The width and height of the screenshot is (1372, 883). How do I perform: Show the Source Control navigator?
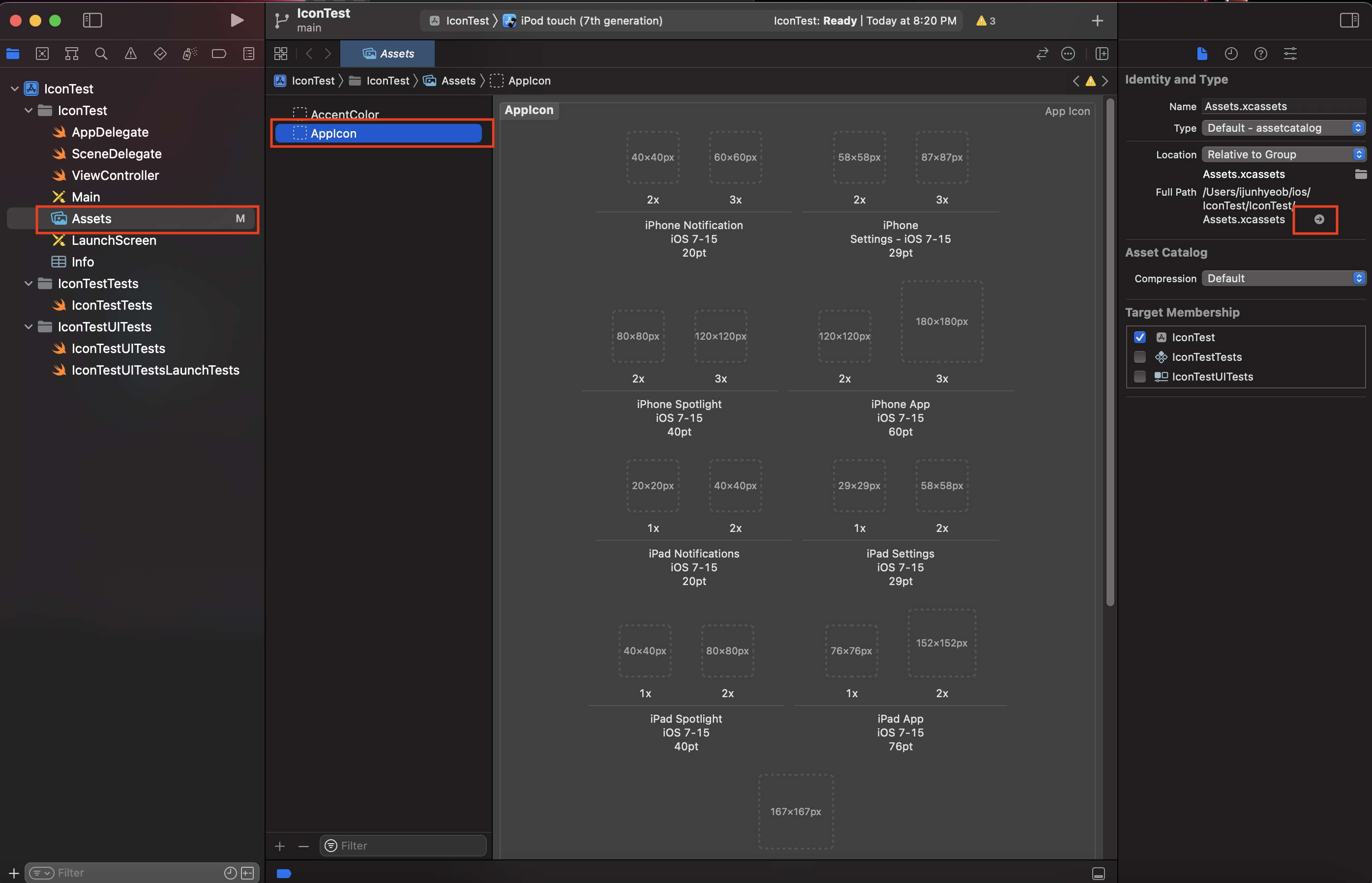[42, 54]
